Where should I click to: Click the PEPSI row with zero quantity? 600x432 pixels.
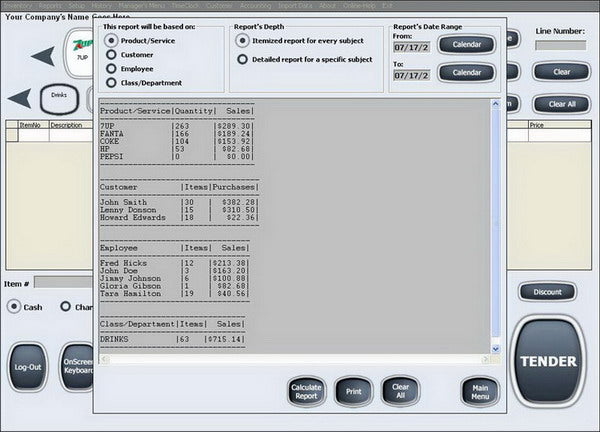point(176,156)
